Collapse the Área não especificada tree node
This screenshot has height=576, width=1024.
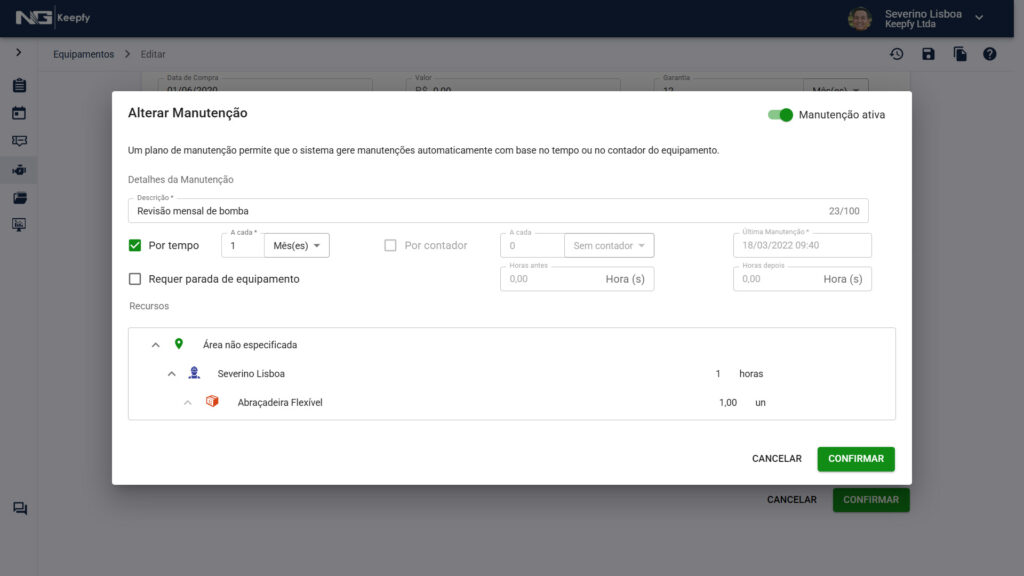(155, 345)
